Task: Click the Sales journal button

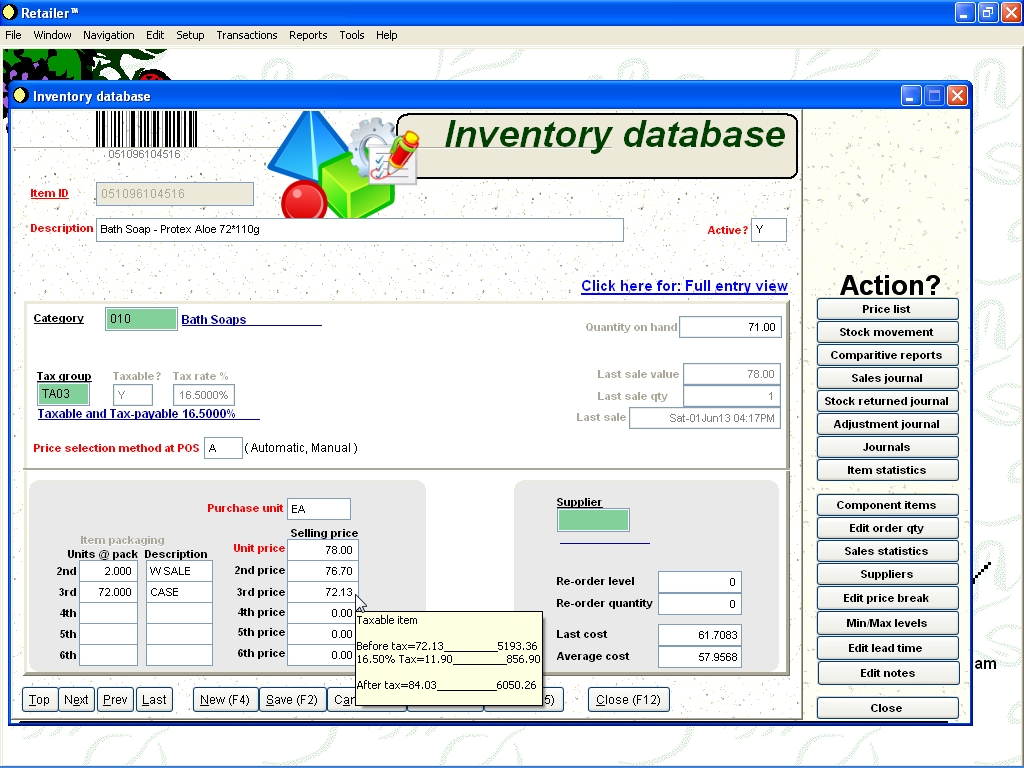Action: pyautogui.click(x=886, y=378)
